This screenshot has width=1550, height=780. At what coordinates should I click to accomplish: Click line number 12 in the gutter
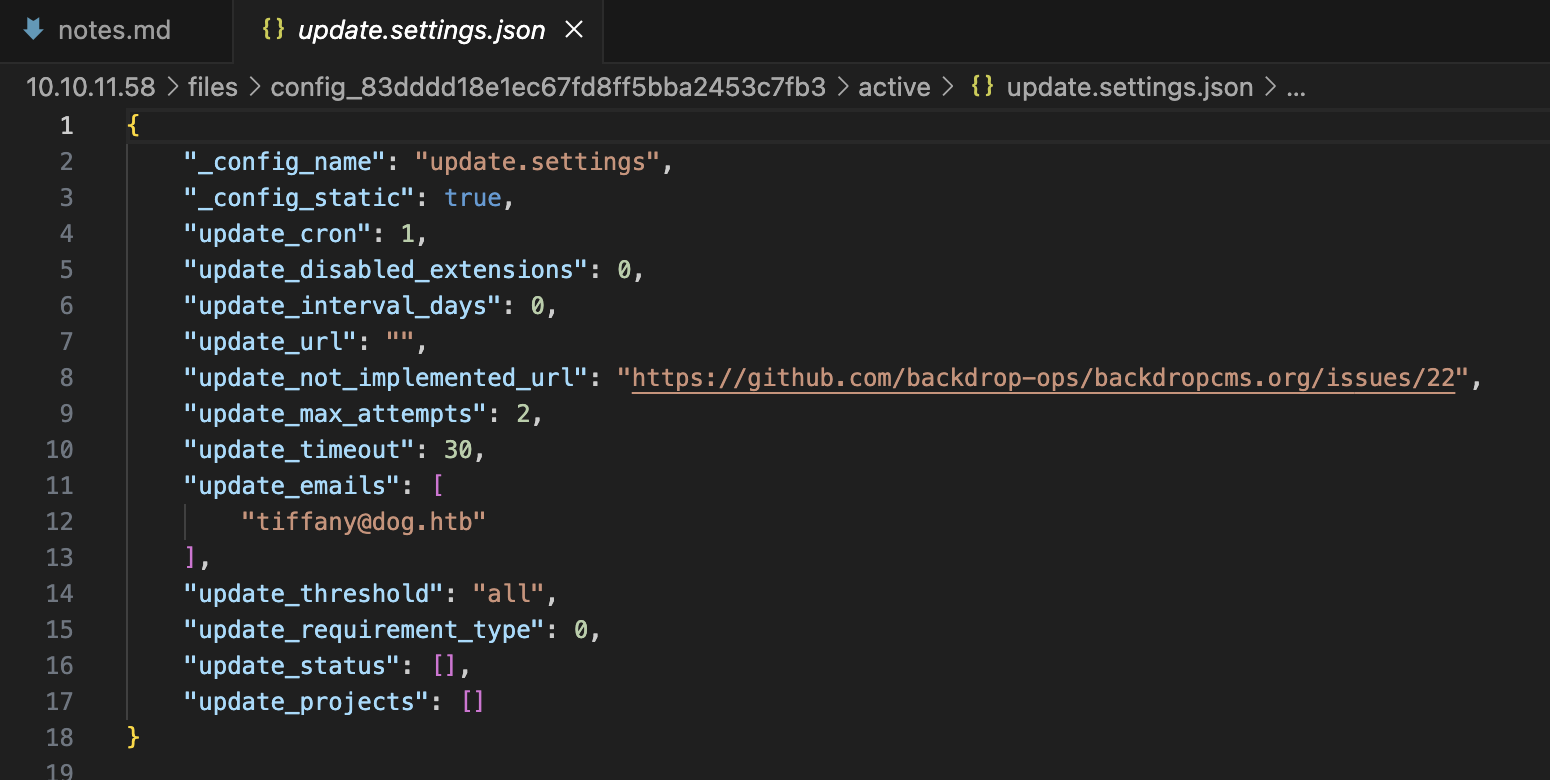click(60, 521)
